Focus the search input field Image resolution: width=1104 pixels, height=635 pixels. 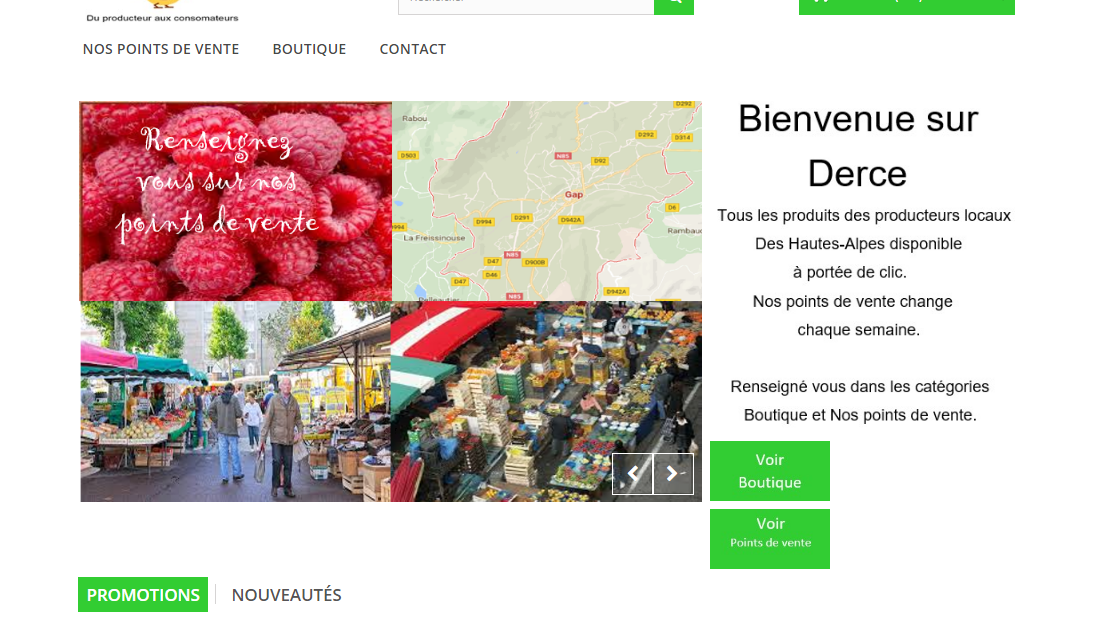(x=526, y=6)
